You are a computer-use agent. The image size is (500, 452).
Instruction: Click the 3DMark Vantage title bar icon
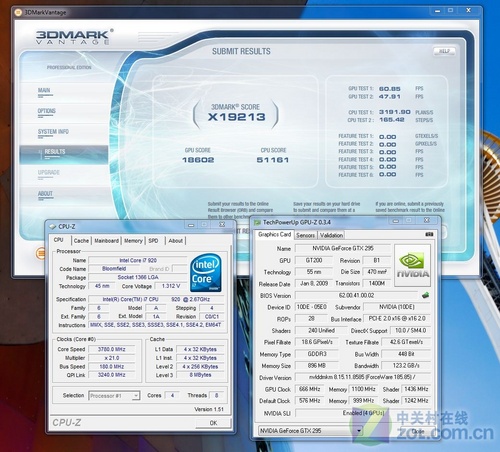tap(18, 12)
